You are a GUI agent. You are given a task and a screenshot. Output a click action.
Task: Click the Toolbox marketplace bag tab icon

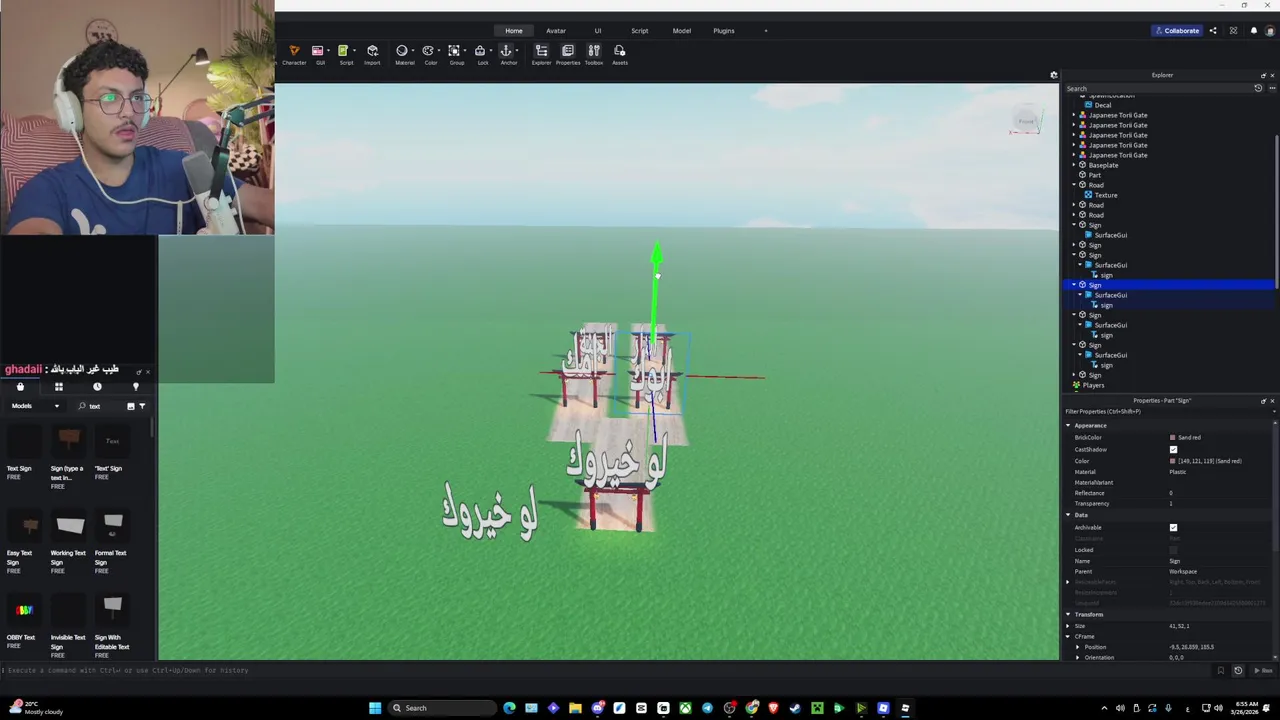pyautogui.click(x=20, y=387)
